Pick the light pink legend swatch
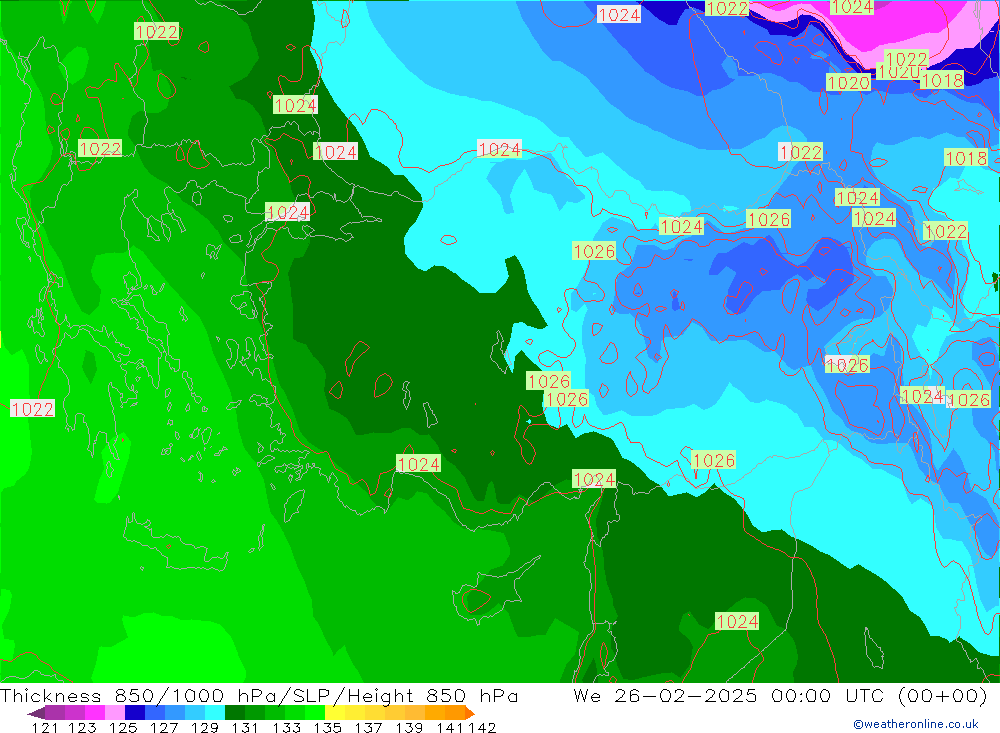 (x=115, y=713)
